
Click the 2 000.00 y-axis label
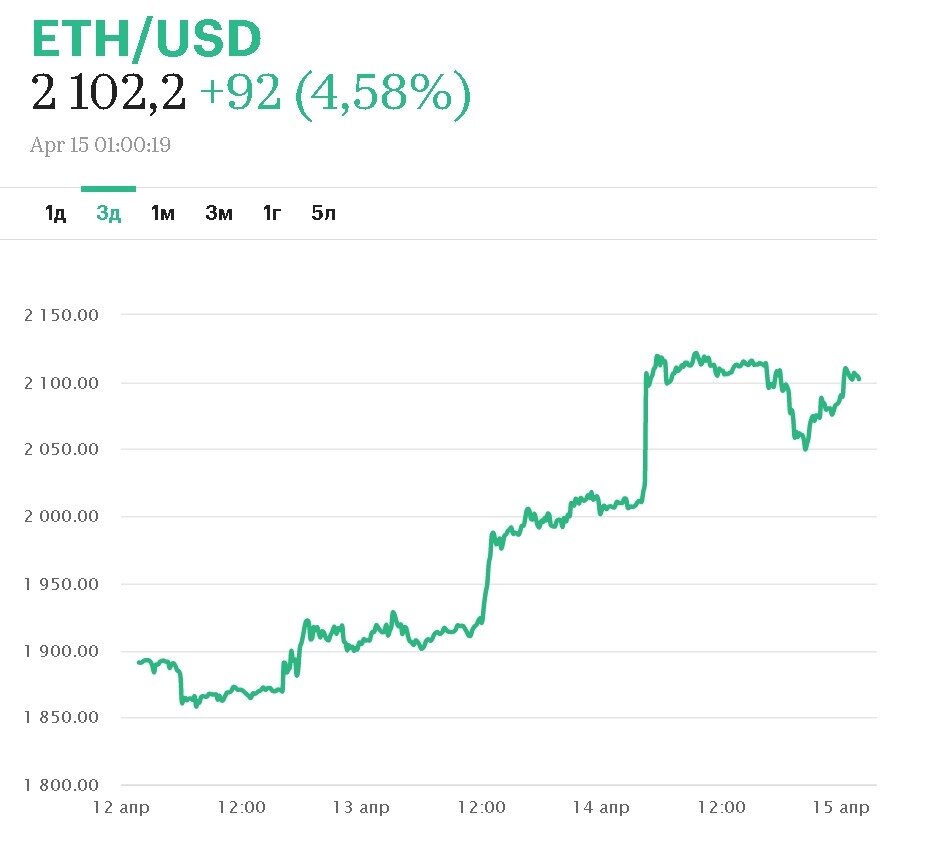pyautogui.click(x=62, y=517)
